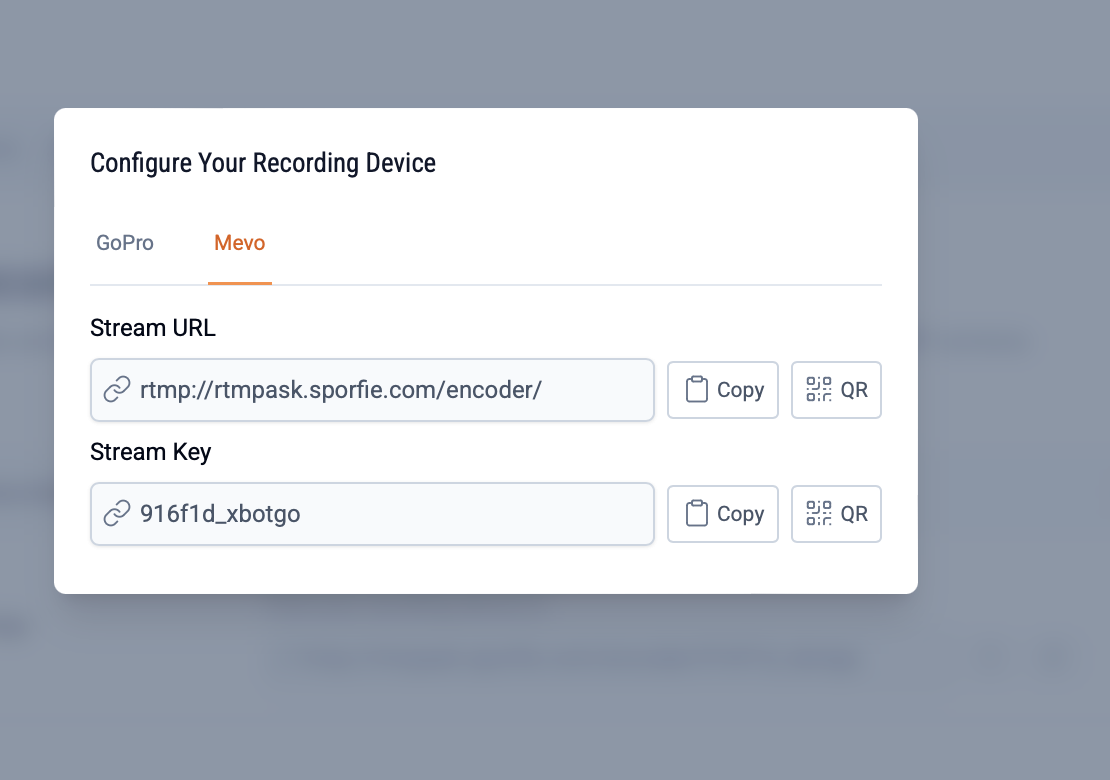Image resolution: width=1110 pixels, height=780 pixels.
Task: Click the 916f1d_xbotgo key text
Action: [x=220, y=514]
